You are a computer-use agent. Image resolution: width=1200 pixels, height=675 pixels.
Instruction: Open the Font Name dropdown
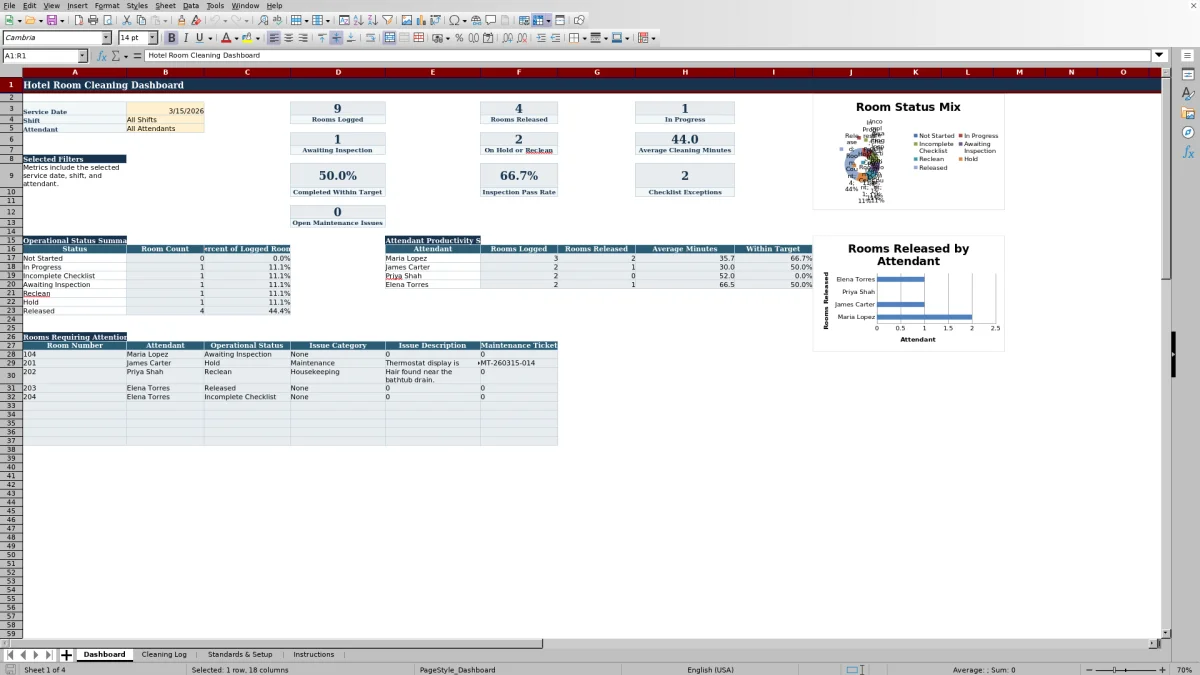click(x=106, y=38)
